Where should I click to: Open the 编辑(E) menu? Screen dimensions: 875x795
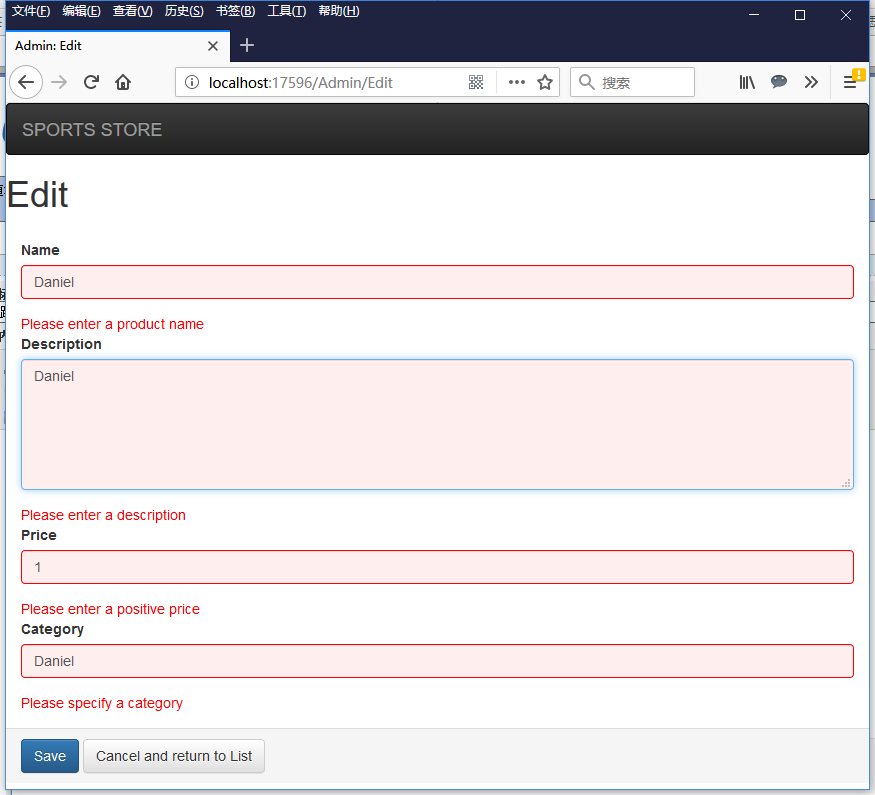pyautogui.click(x=81, y=11)
